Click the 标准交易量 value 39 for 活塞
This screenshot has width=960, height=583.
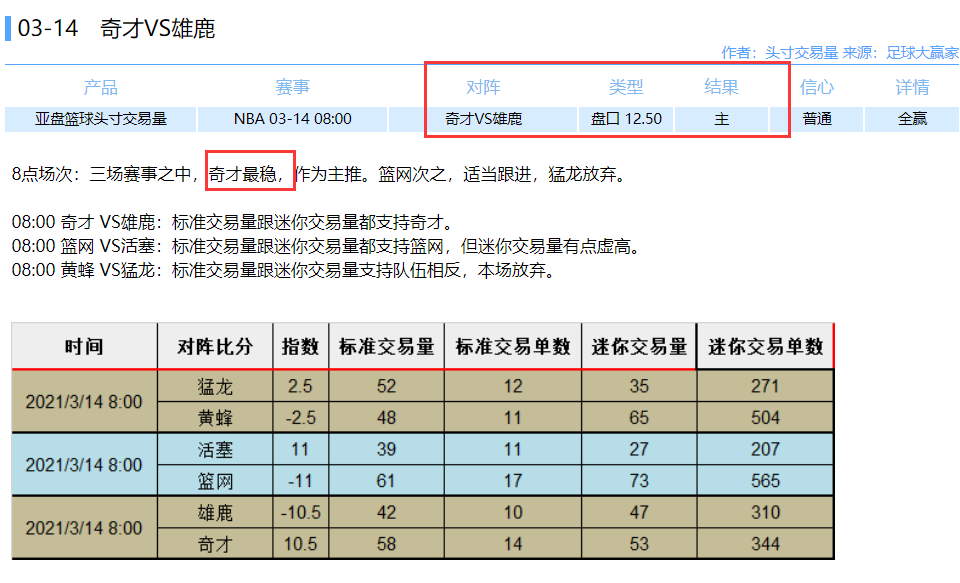[386, 449]
